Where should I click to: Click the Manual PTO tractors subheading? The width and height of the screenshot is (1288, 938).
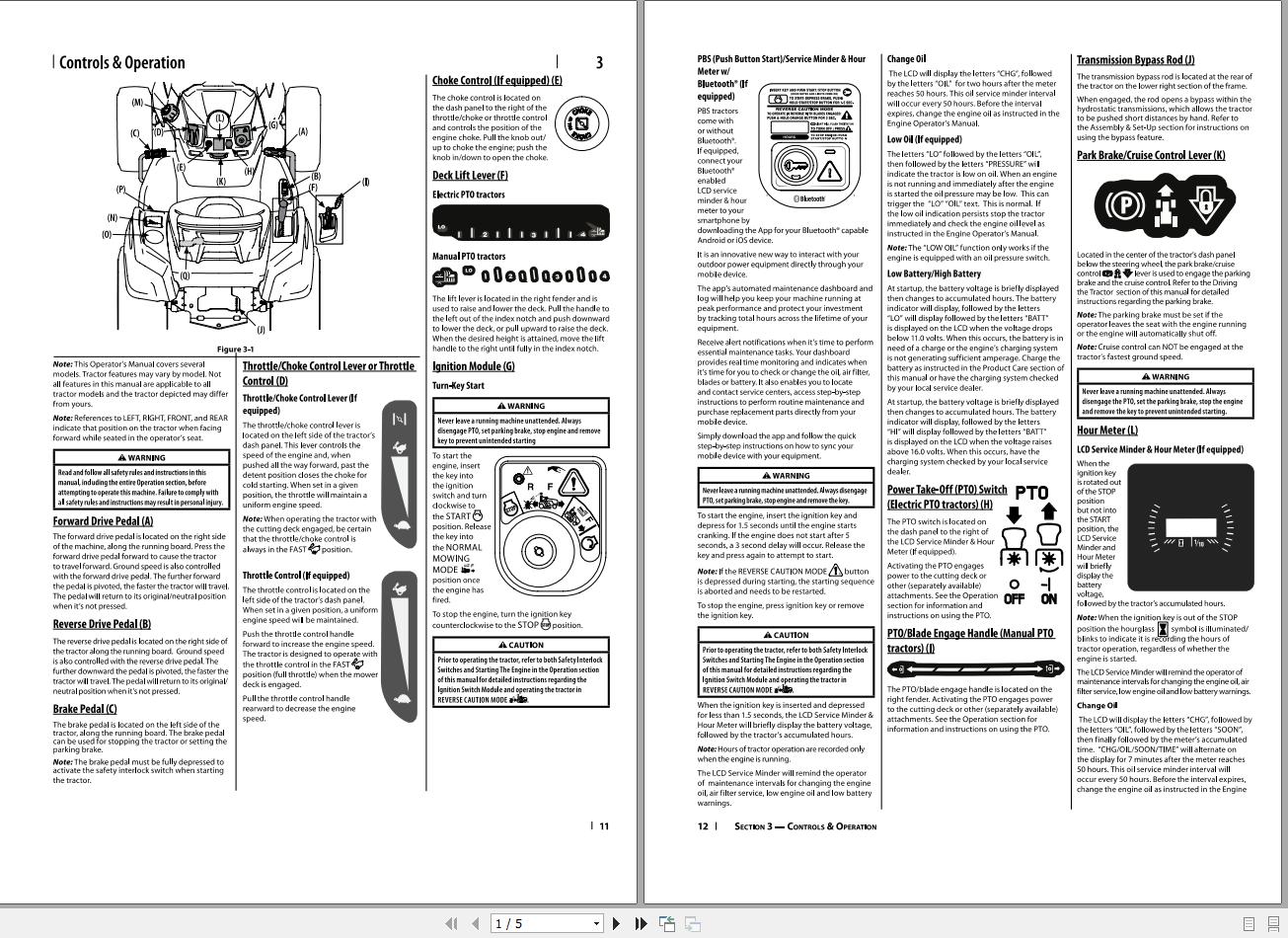(469, 257)
